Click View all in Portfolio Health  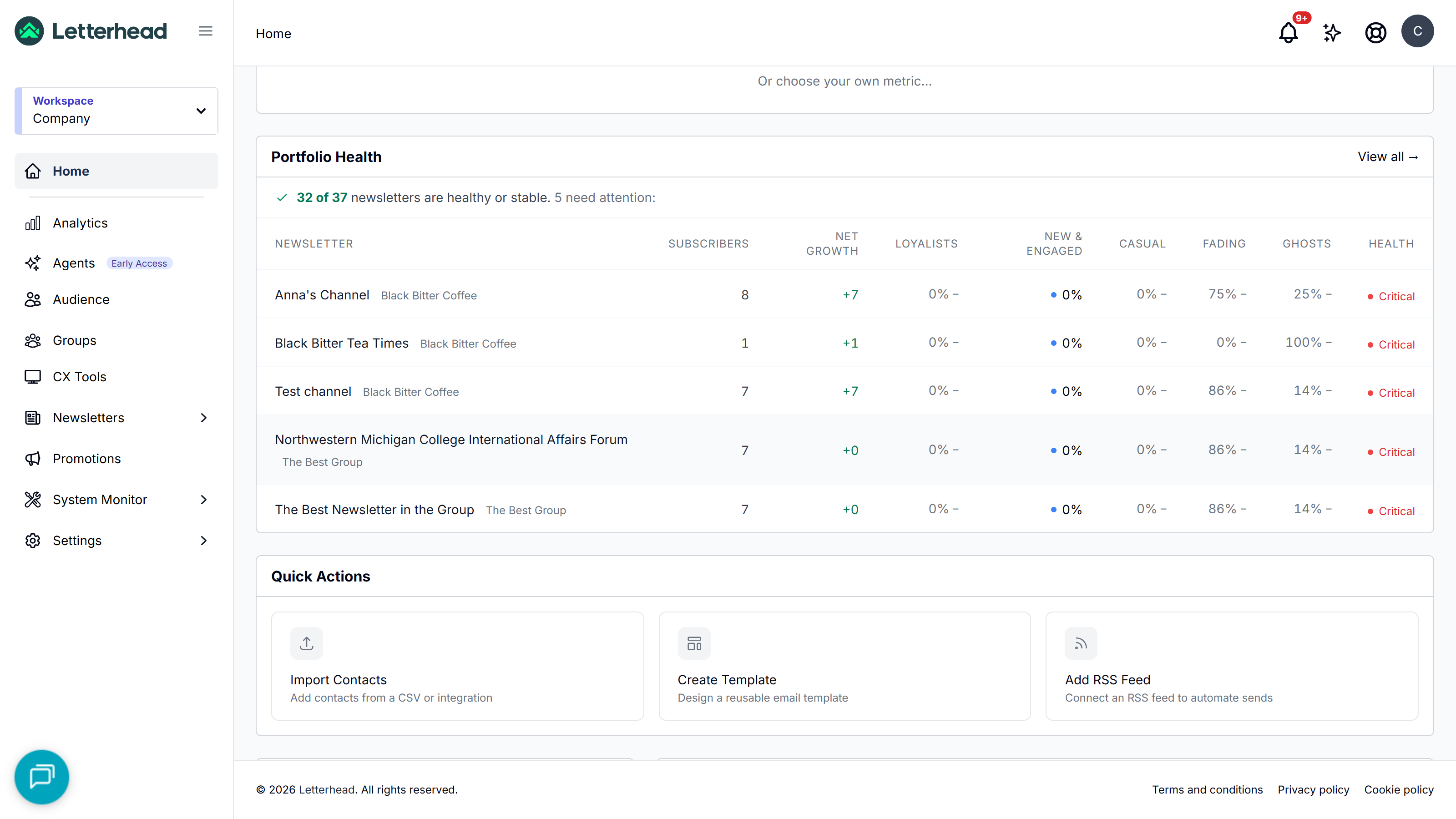1388,157
